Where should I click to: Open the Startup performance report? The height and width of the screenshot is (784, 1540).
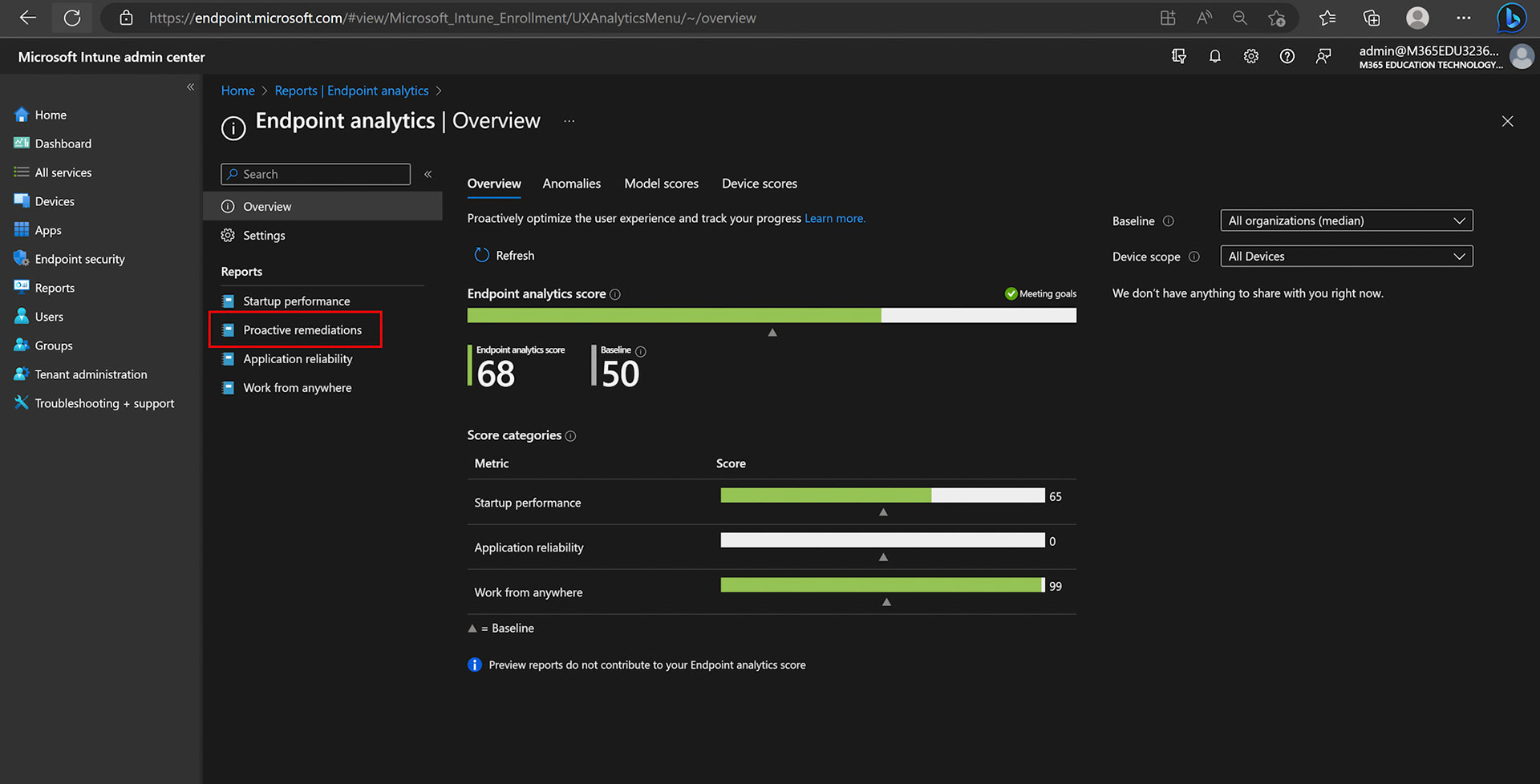point(296,301)
